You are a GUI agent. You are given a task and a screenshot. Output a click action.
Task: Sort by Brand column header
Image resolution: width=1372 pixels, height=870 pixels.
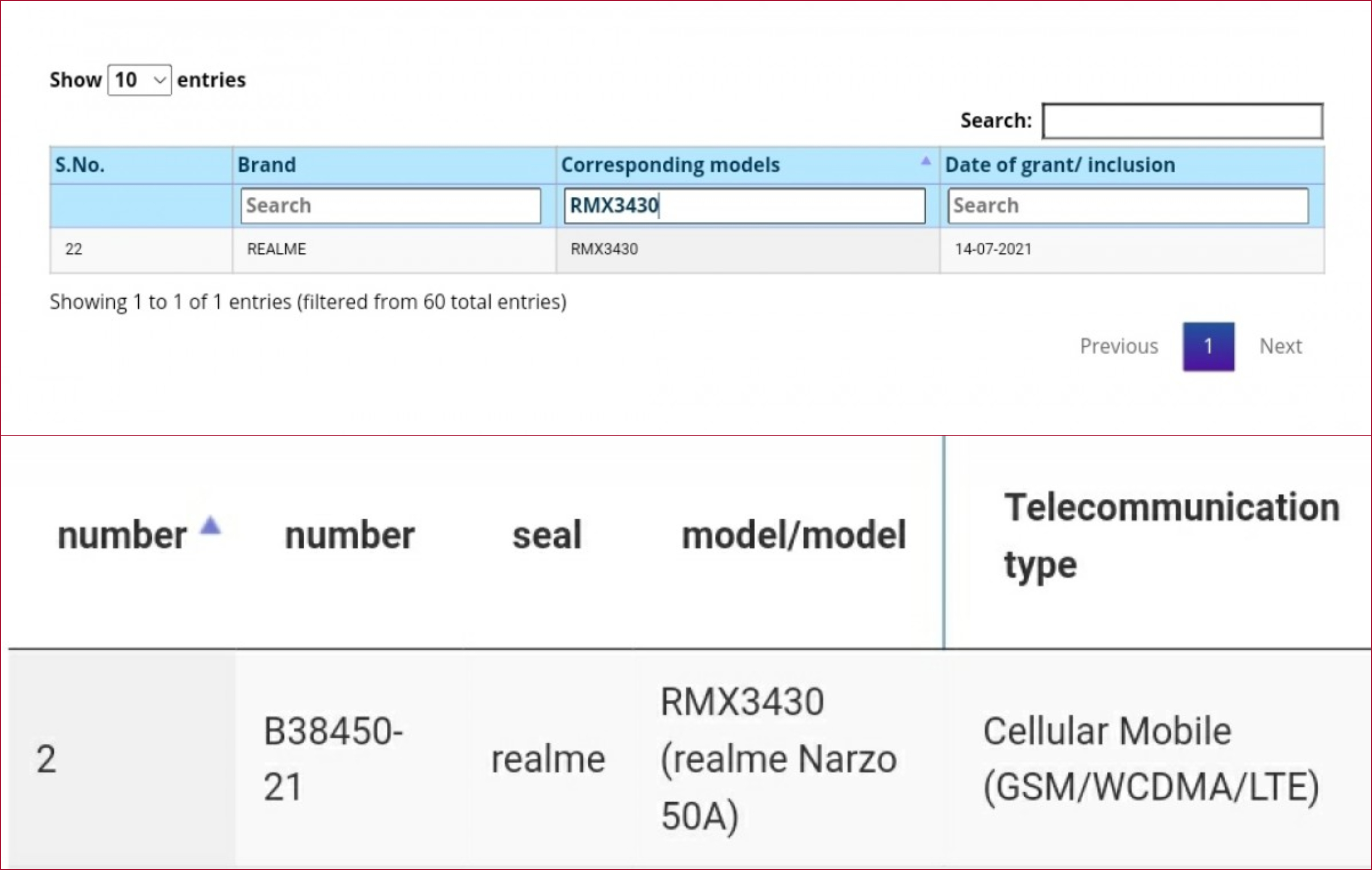click(x=394, y=165)
